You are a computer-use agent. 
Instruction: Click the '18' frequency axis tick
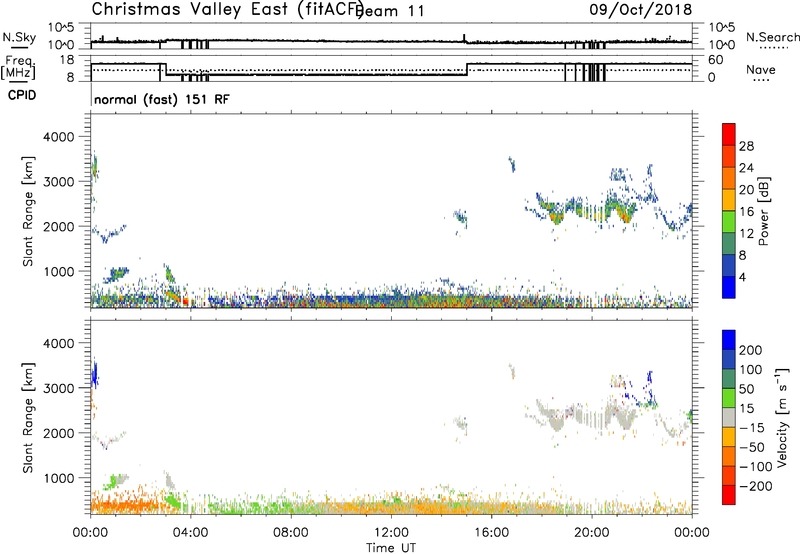67,60
